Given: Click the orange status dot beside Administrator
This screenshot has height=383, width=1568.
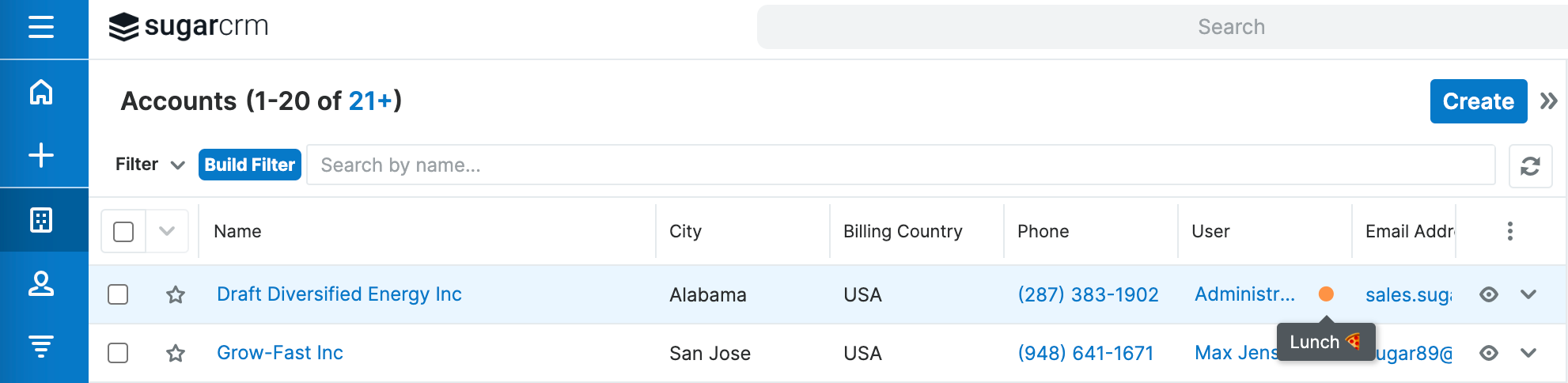Looking at the screenshot, I should coord(1327,294).
